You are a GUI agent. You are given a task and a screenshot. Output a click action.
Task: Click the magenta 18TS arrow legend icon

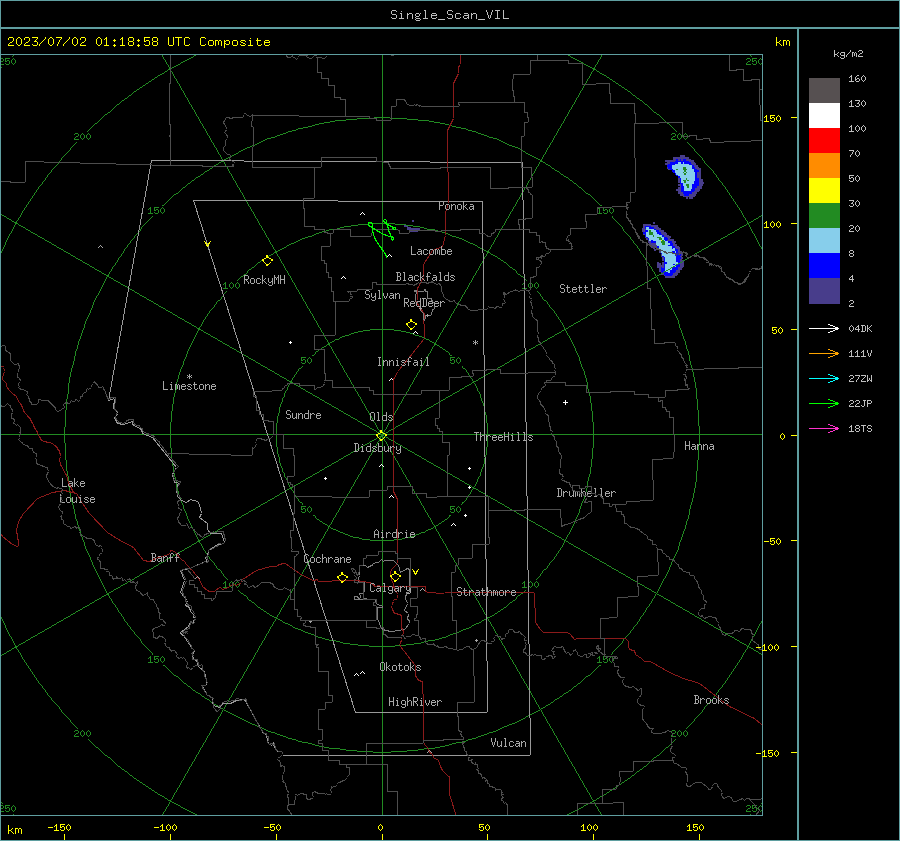[x=824, y=428]
